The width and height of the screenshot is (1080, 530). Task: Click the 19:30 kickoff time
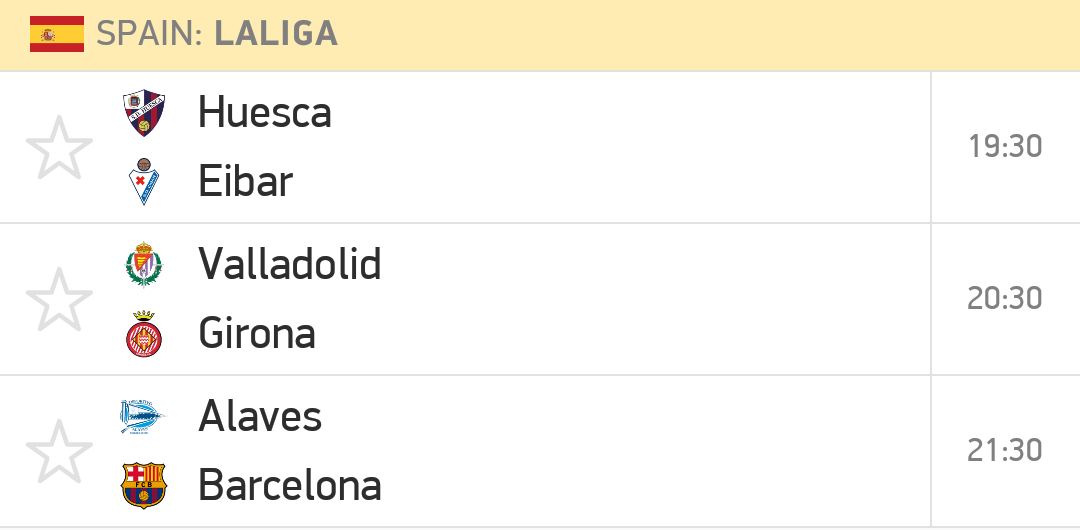tap(1005, 147)
